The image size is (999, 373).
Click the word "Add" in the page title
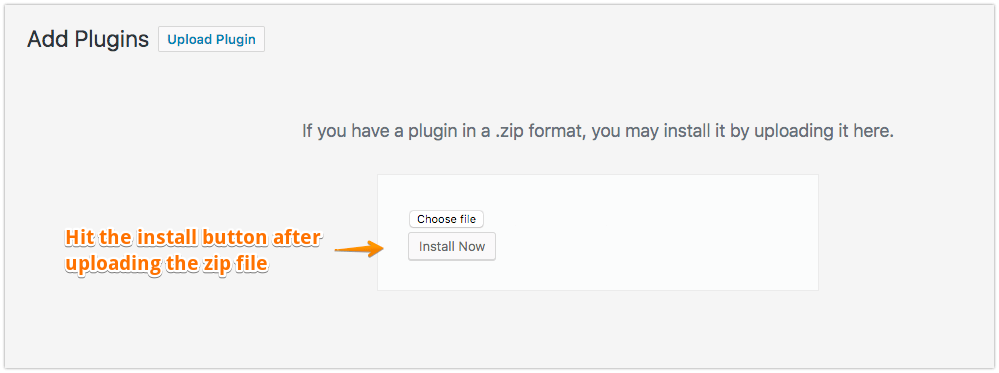point(48,40)
